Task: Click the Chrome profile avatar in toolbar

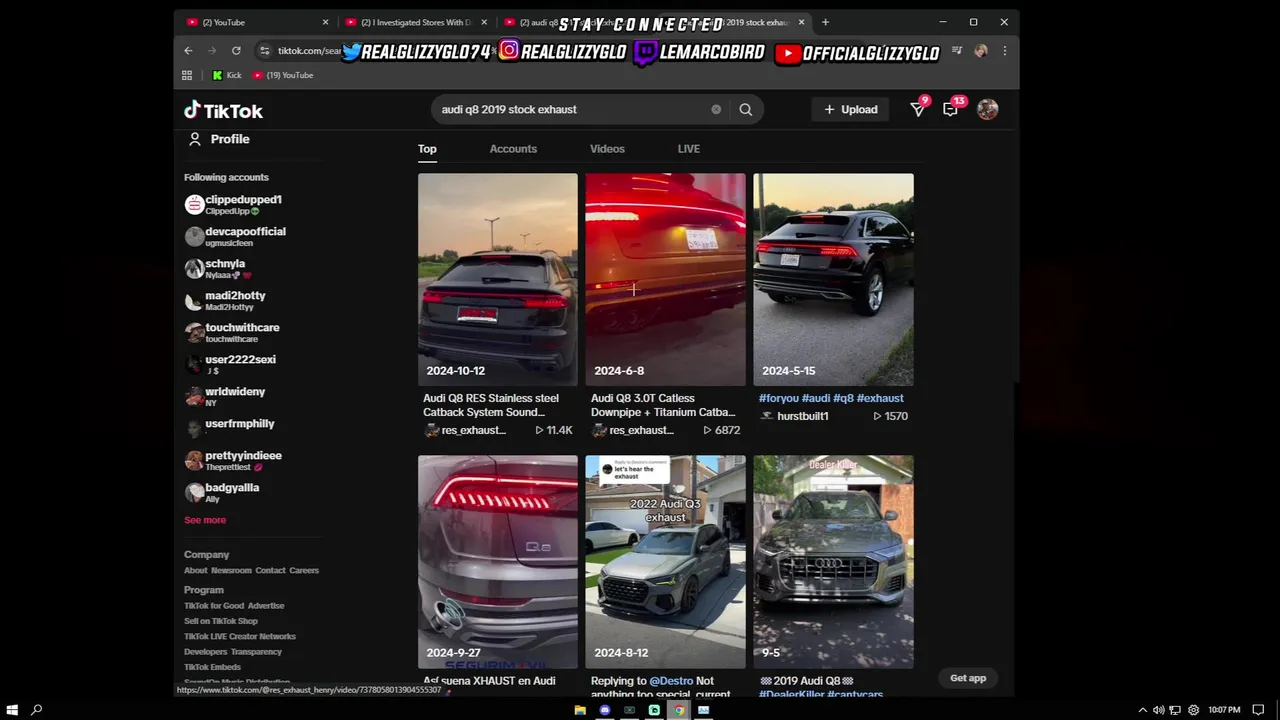Action: point(981,51)
